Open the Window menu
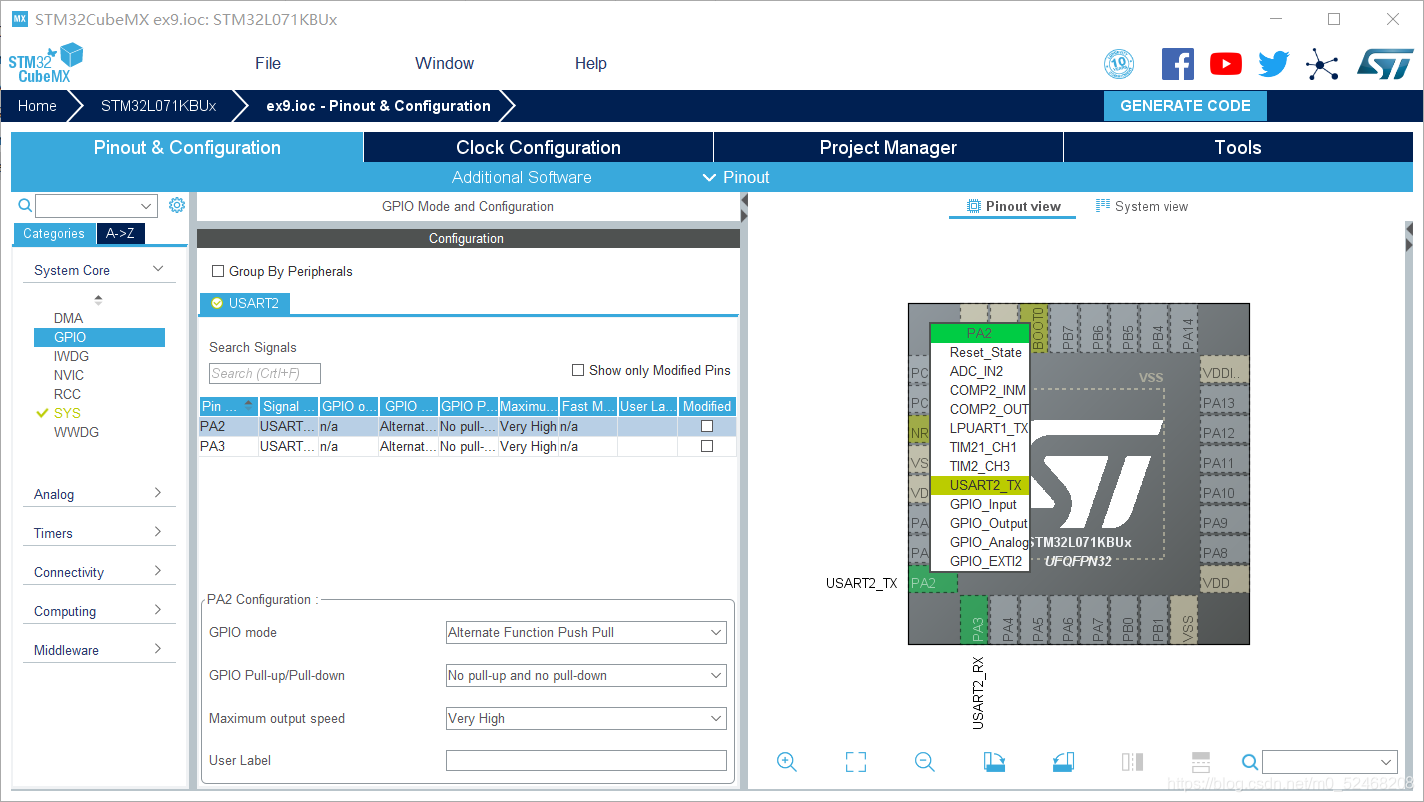 coord(444,63)
